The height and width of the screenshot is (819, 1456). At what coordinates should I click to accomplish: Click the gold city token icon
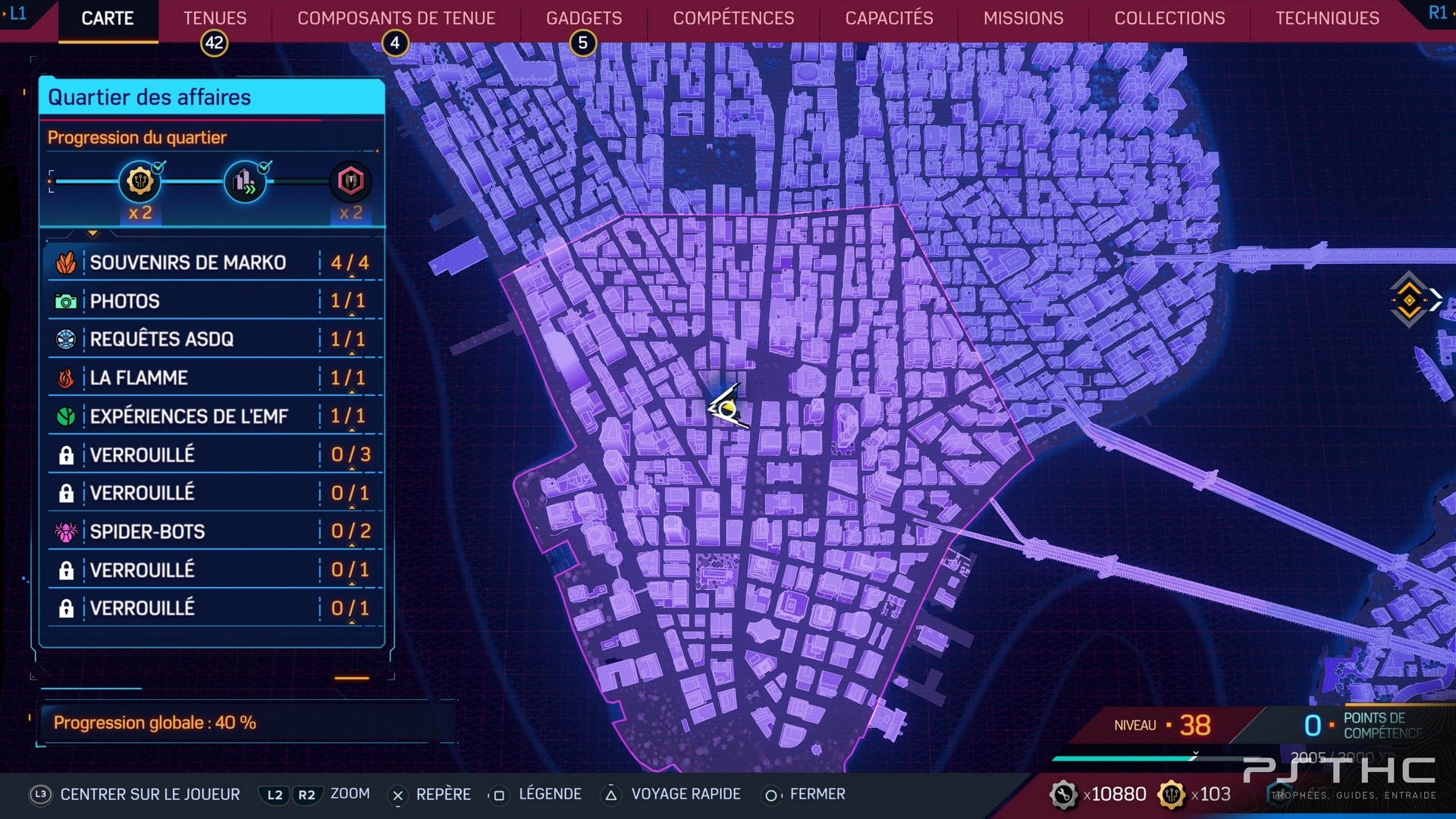click(x=1172, y=795)
